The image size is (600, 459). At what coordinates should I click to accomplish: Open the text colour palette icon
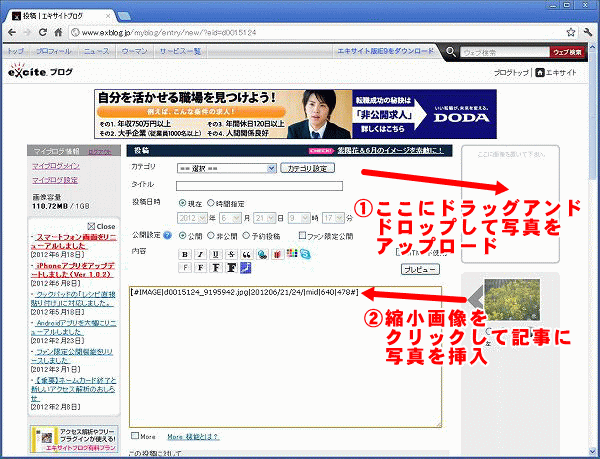tap(292, 253)
